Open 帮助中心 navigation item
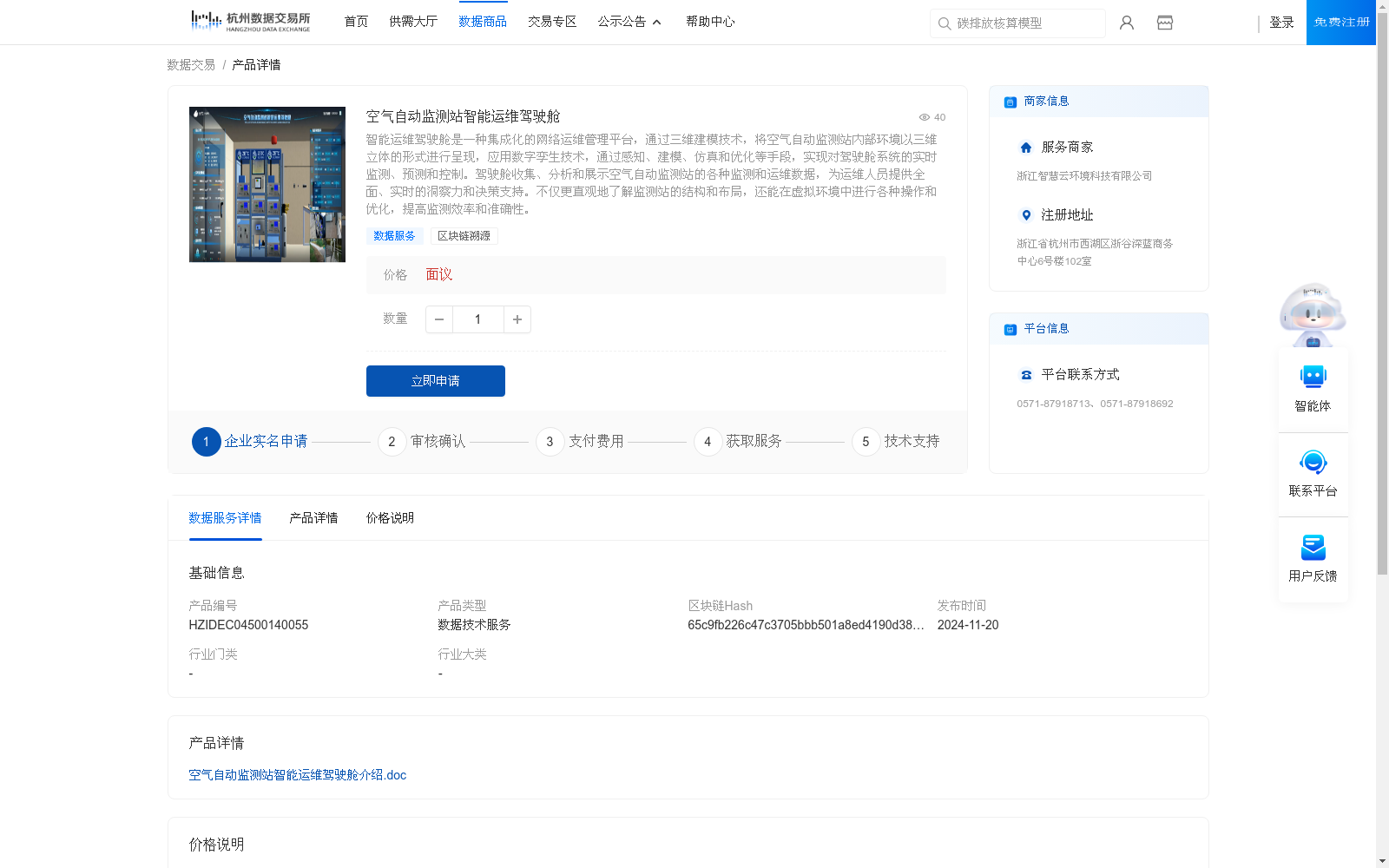 click(710, 22)
